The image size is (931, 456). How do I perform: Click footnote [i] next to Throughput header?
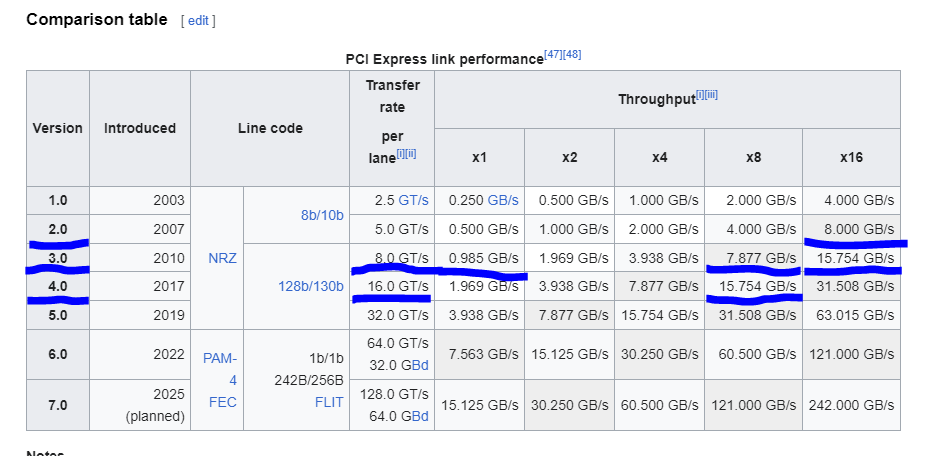tap(699, 94)
